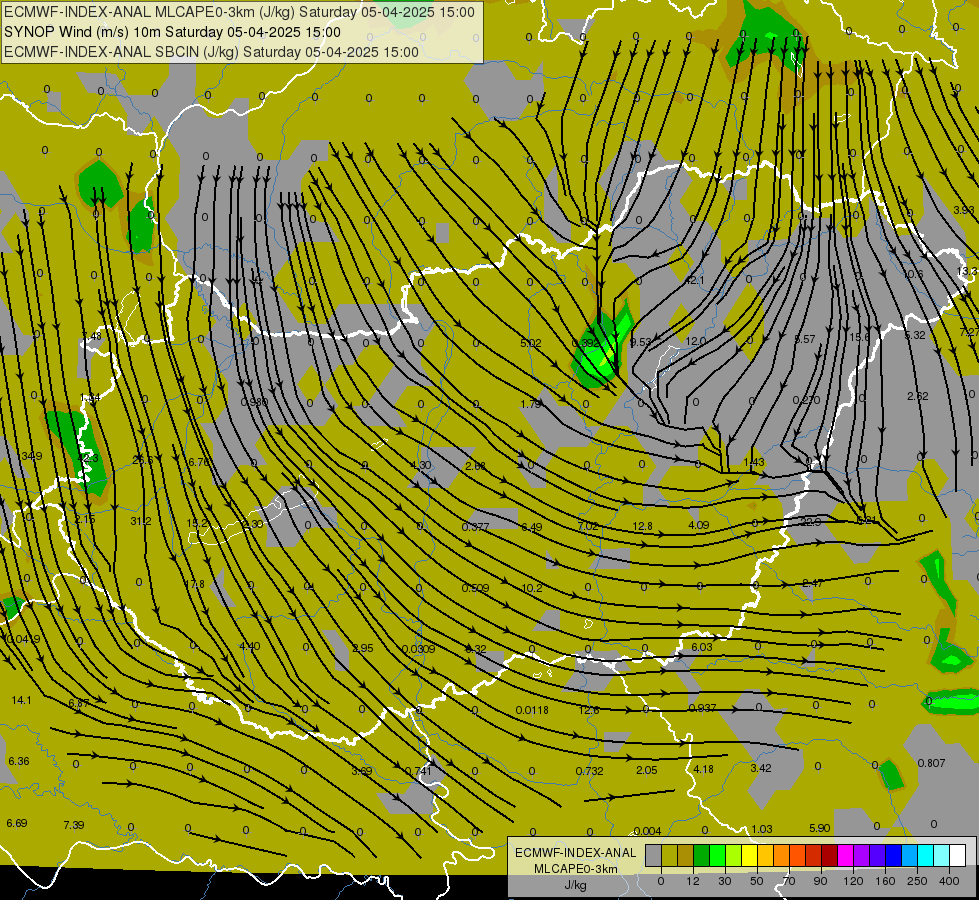Click the SBCIN title line in the header
Image resolution: width=979 pixels, height=900 pixels.
point(211,52)
